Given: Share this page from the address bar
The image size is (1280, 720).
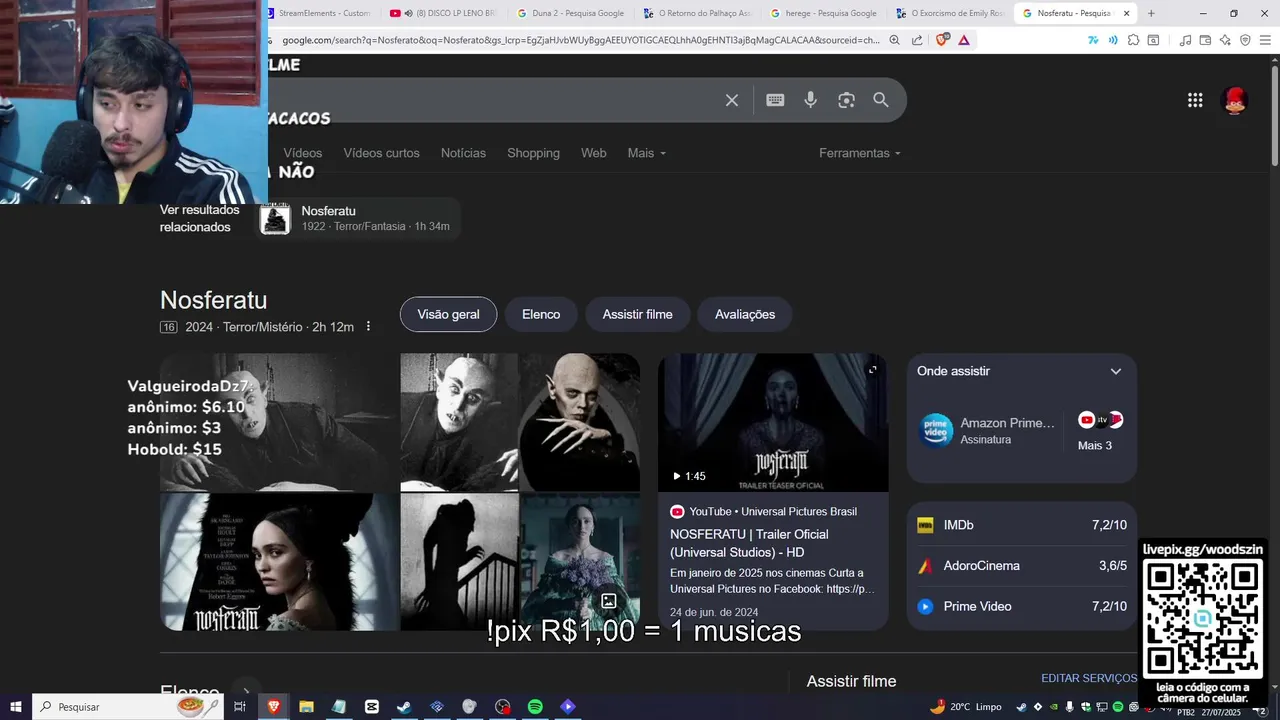Looking at the screenshot, I should tap(916, 40).
